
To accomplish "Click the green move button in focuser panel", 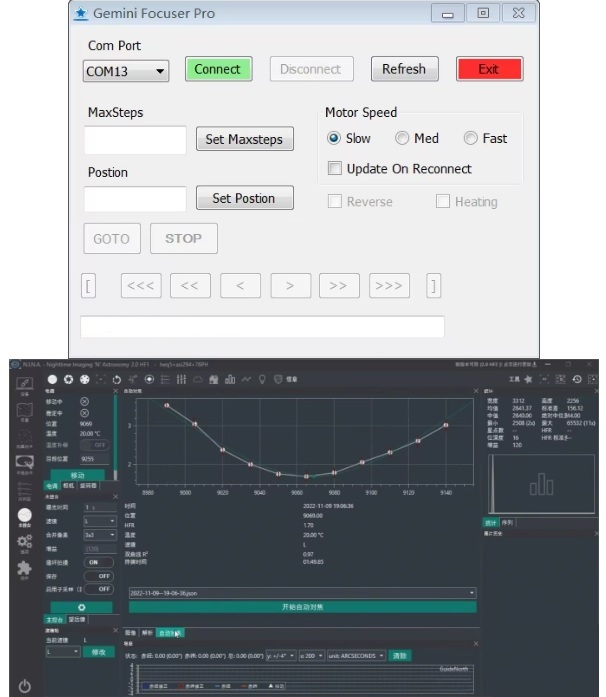I will (78, 475).
